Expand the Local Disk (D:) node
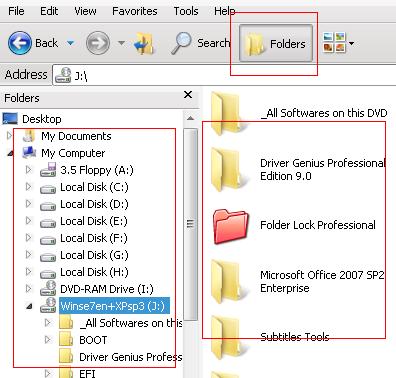Viewport: 396px width, 378px height. pyautogui.click(x=29, y=204)
